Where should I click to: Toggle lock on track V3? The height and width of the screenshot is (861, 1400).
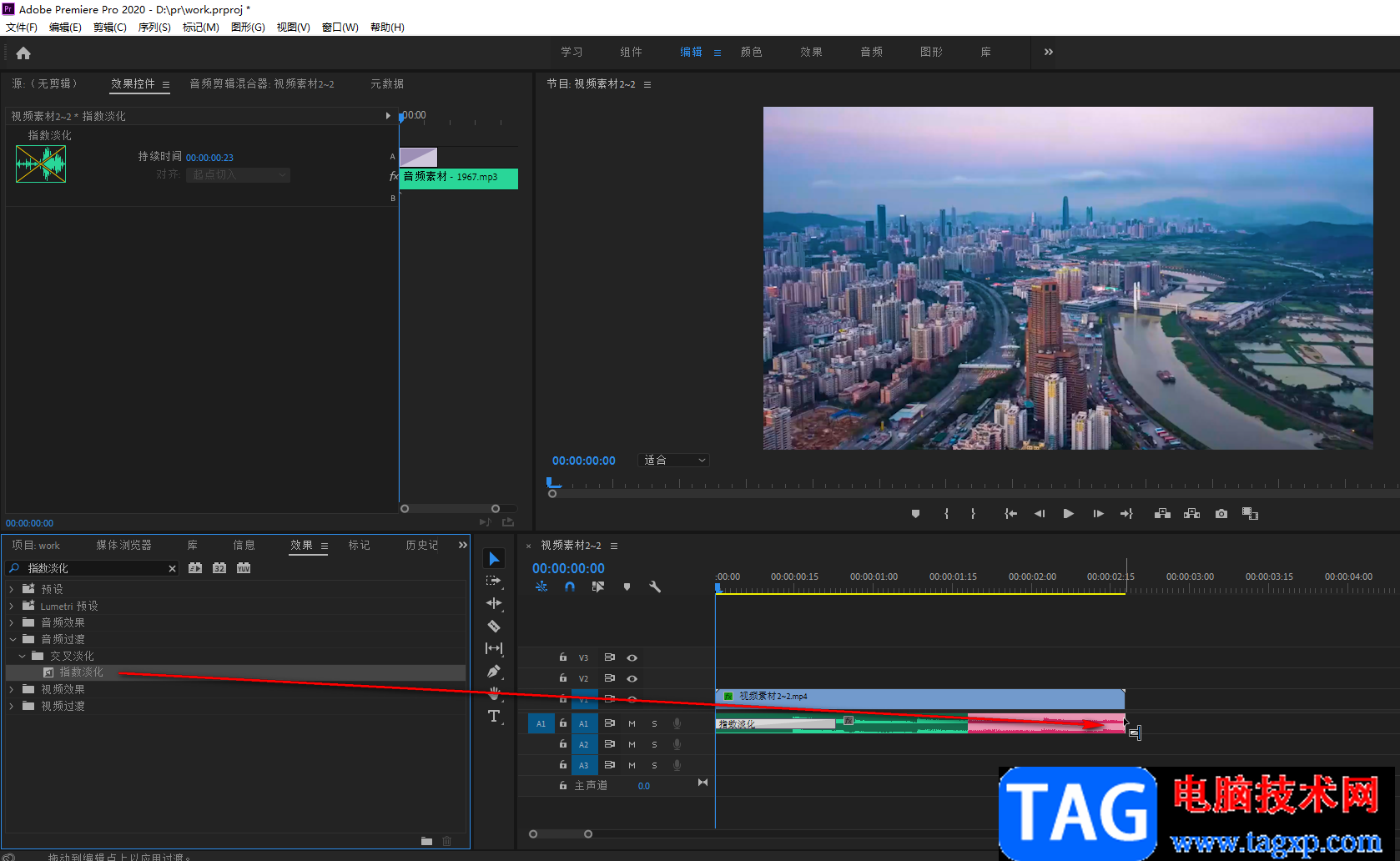[x=563, y=657]
